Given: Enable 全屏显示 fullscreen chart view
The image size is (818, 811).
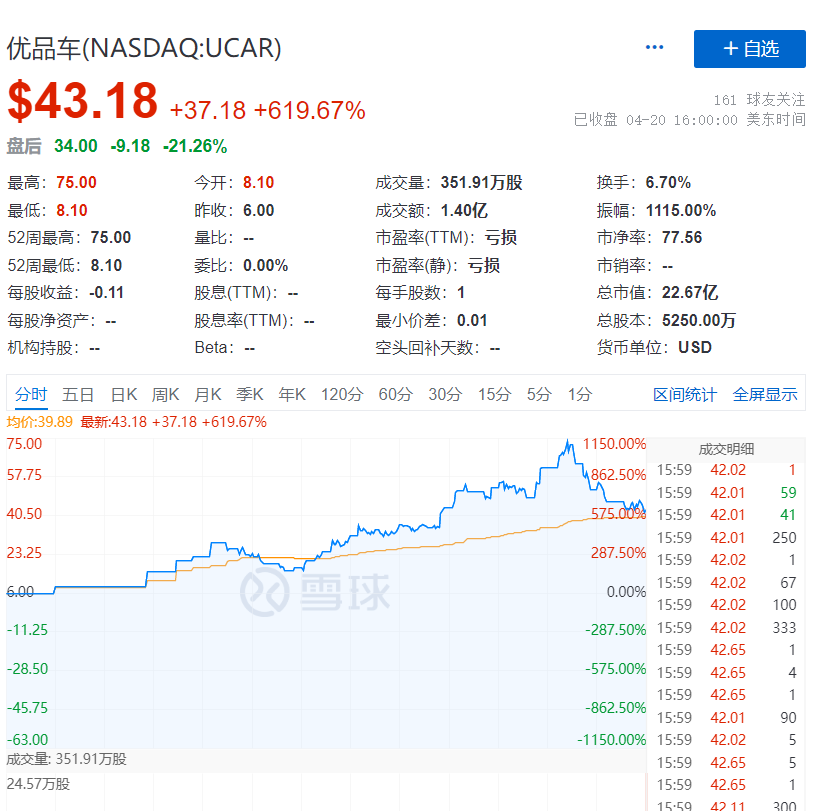Looking at the screenshot, I should click(x=764, y=394).
